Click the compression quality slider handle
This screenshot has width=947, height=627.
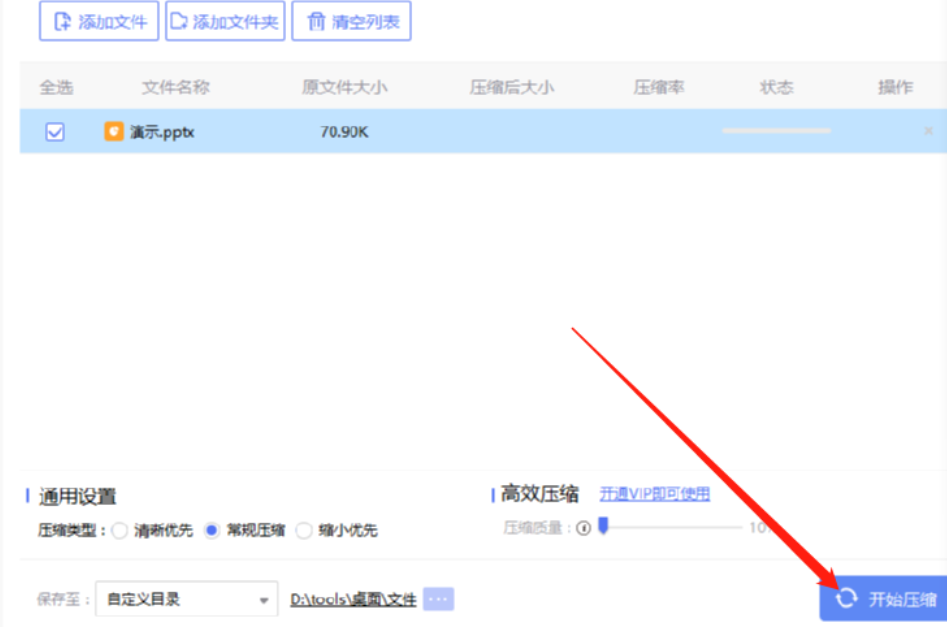pyautogui.click(x=603, y=526)
